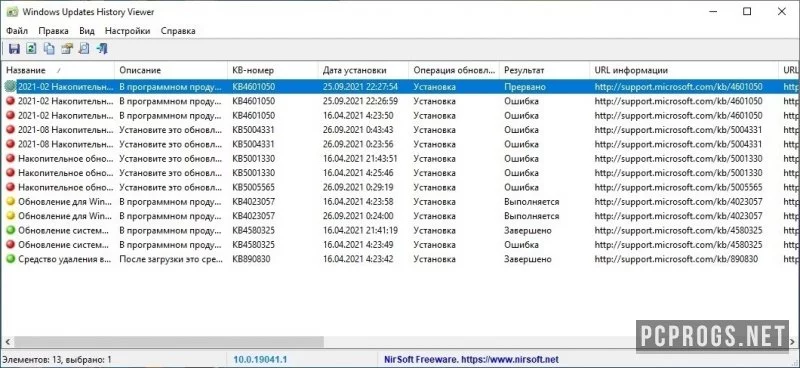Click red status icon of 26.09.2021 0:43:43 row
800x368 pixels.
(10, 130)
